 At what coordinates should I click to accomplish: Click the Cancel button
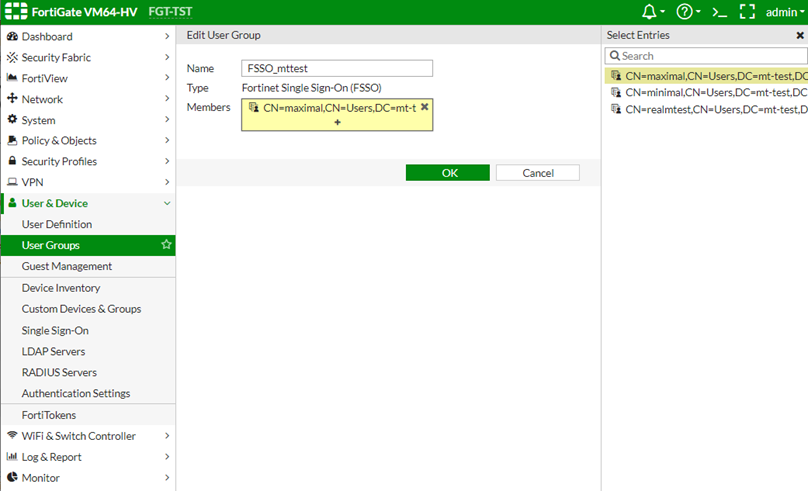pyautogui.click(x=538, y=173)
